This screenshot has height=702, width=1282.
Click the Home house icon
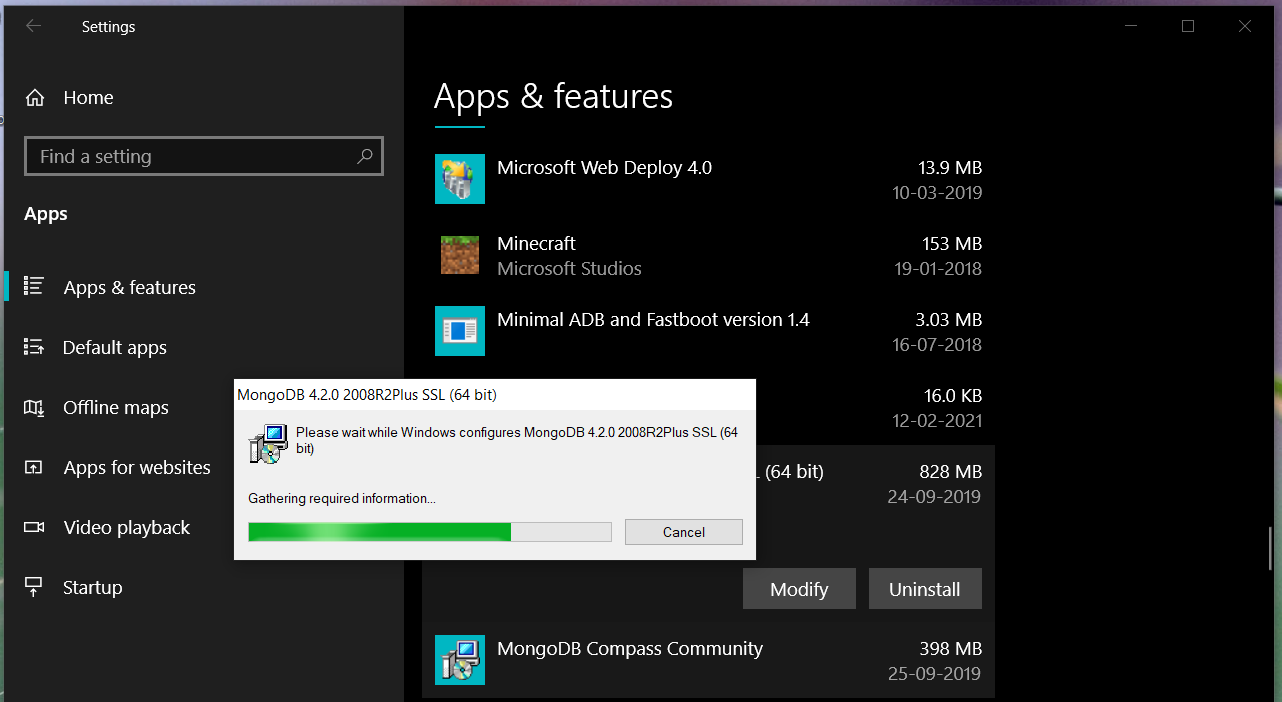35,98
